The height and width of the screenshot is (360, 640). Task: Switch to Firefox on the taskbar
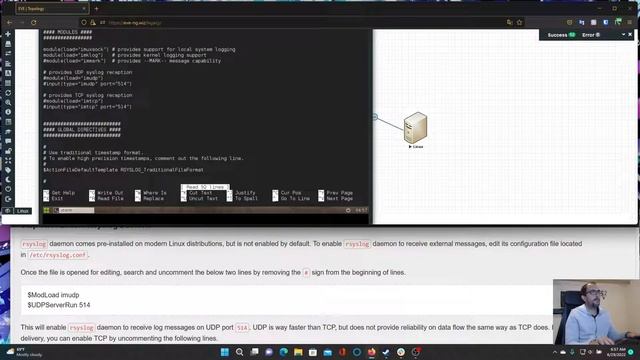click(371, 352)
